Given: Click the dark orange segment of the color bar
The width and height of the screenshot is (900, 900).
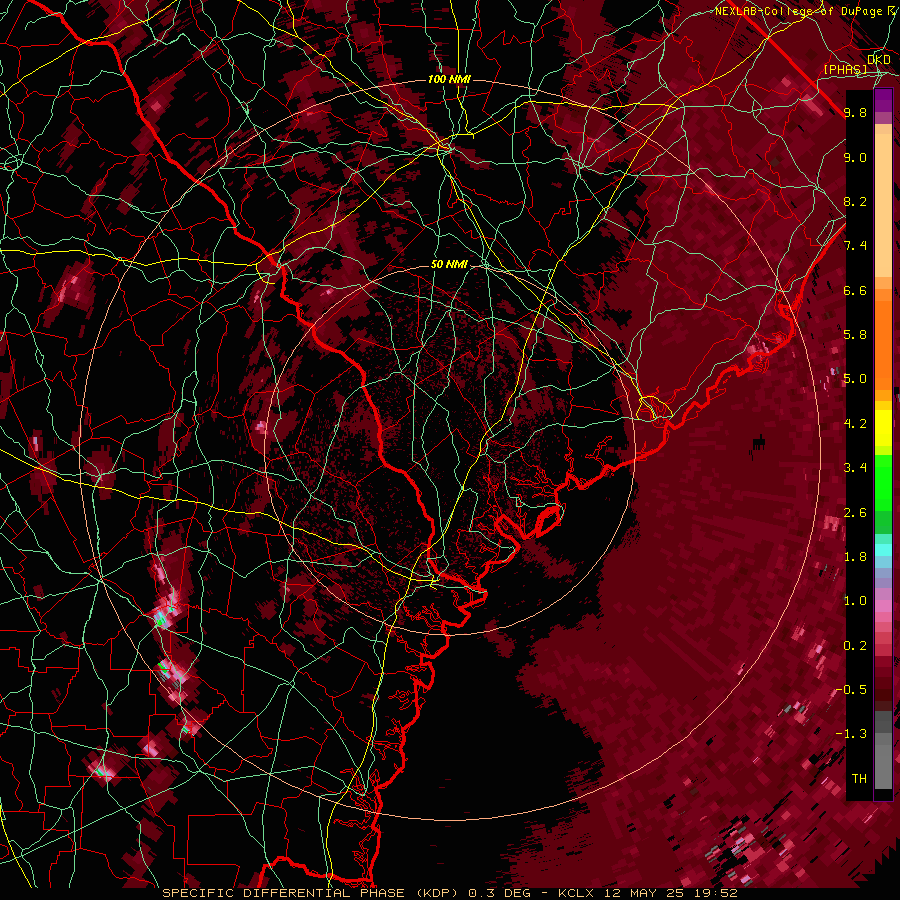Looking at the screenshot, I should coord(883,344).
